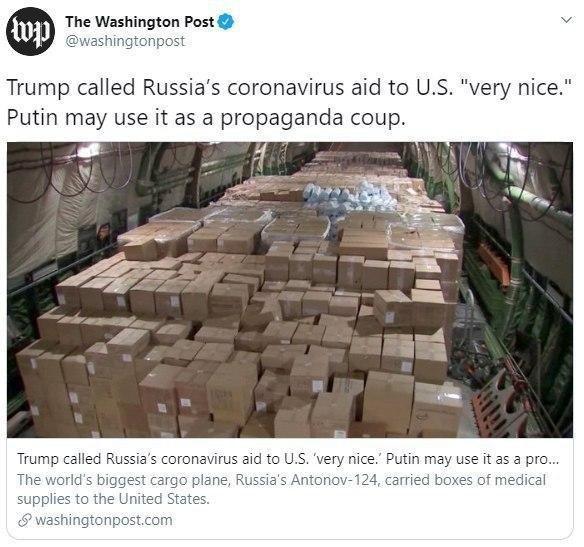Click the tweet's first line about Trump
The image size is (584, 547).
(289, 88)
